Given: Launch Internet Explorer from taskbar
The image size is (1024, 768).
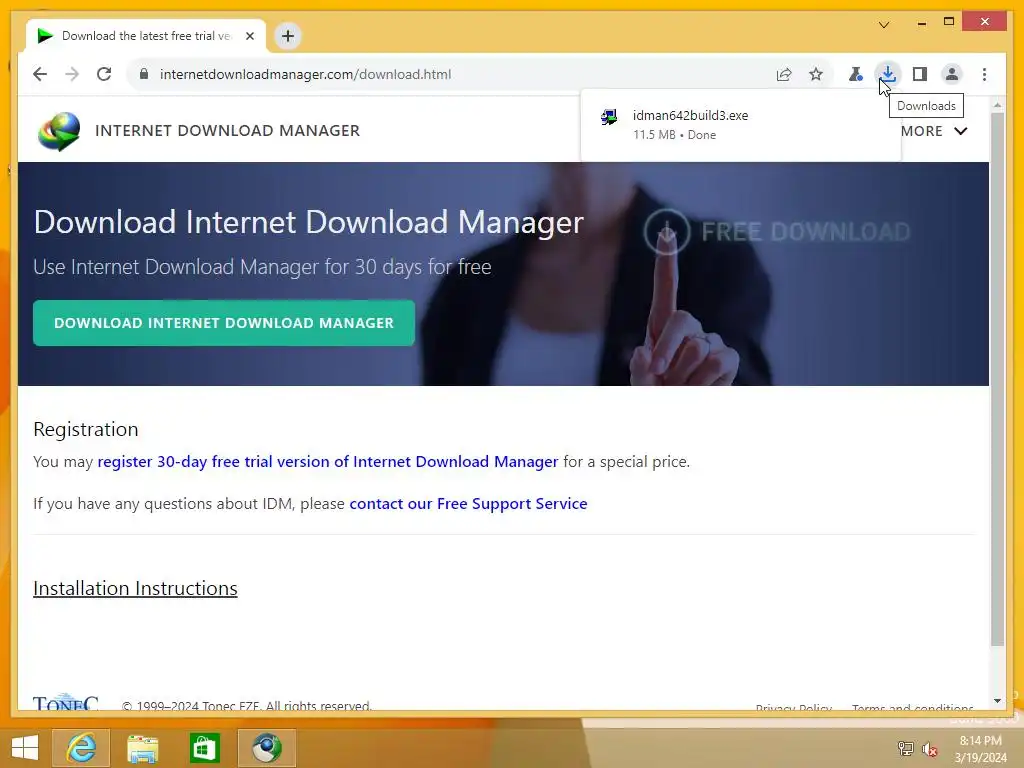Looking at the screenshot, I should pyautogui.click(x=81, y=748).
